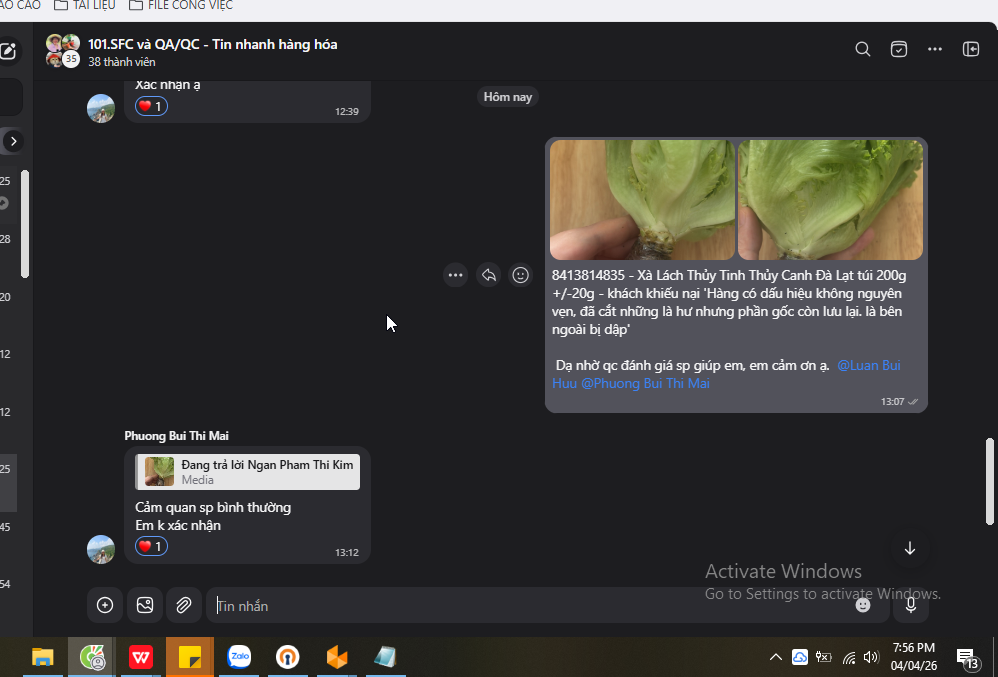Open volume control in system tray
The image size is (998, 677).
(871, 657)
